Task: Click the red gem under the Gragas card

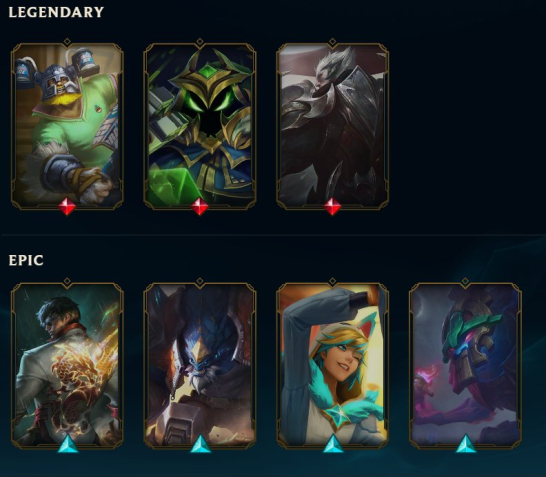Action: point(67,206)
